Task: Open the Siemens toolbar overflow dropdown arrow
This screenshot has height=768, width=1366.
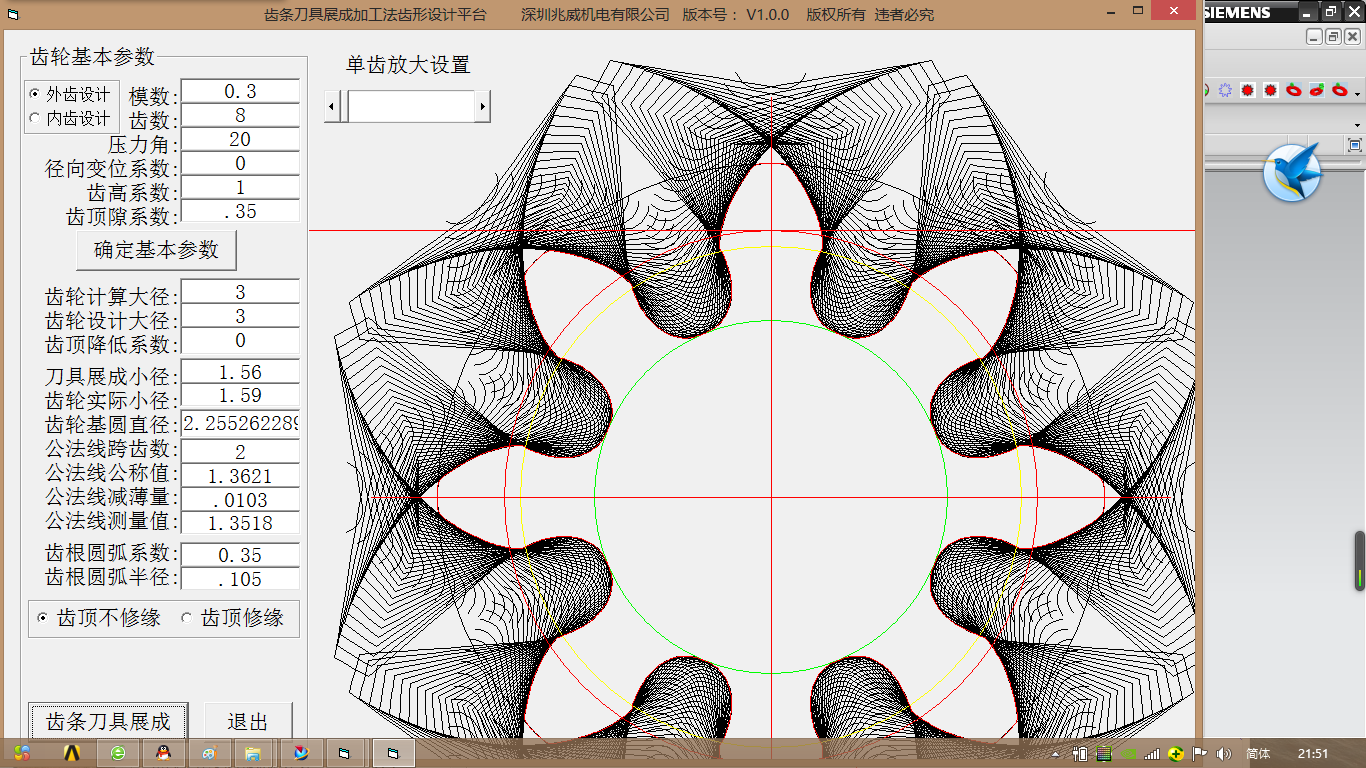Action: (1358, 94)
